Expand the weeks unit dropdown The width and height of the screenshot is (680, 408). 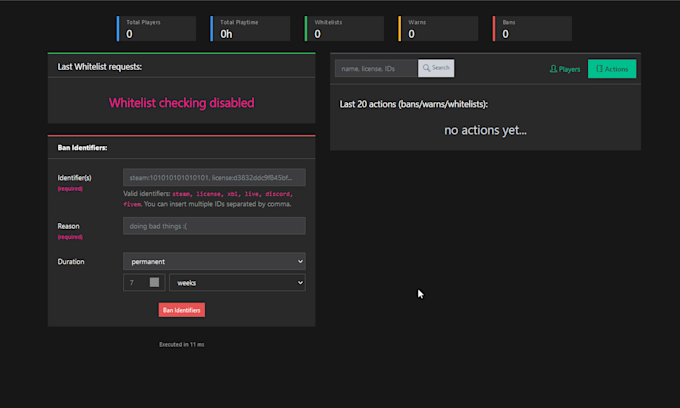coord(237,283)
